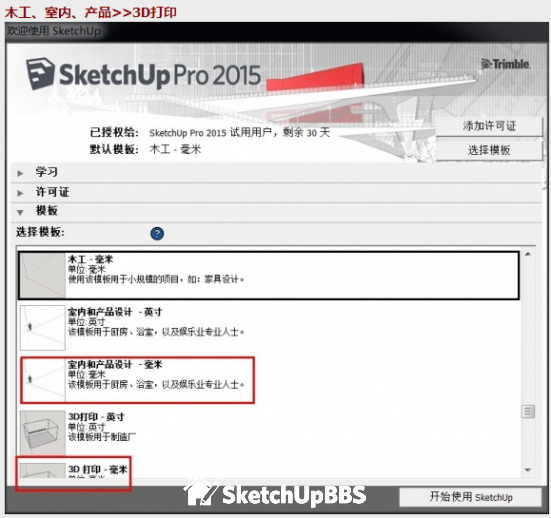This screenshot has width=551, height=518.
Task: Select 室内和产品设计 - 毫米 template thumbnail
Action: [x=43, y=380]
